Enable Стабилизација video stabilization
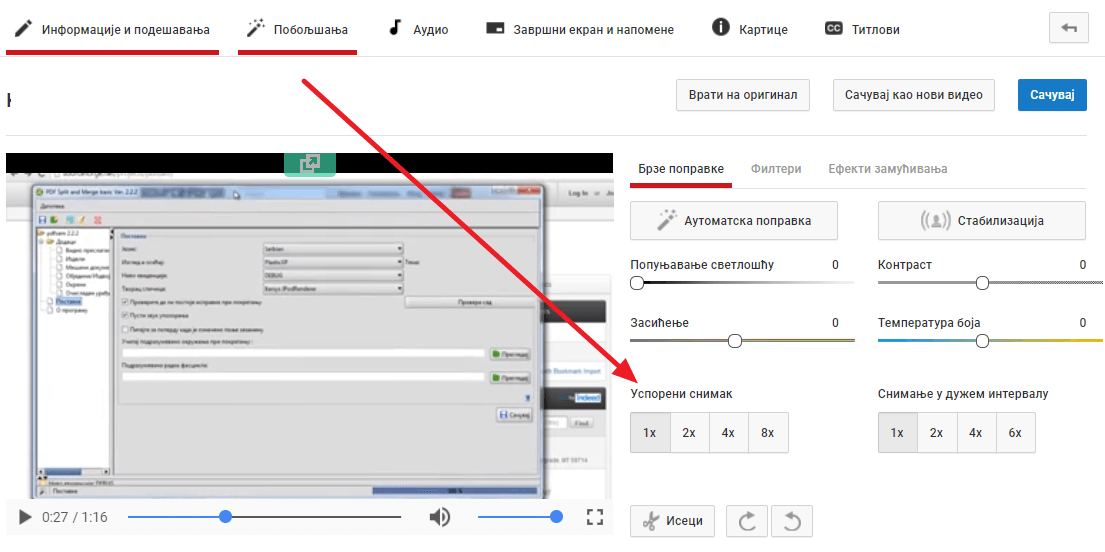The image size is (1105, 552). point(981,220)
